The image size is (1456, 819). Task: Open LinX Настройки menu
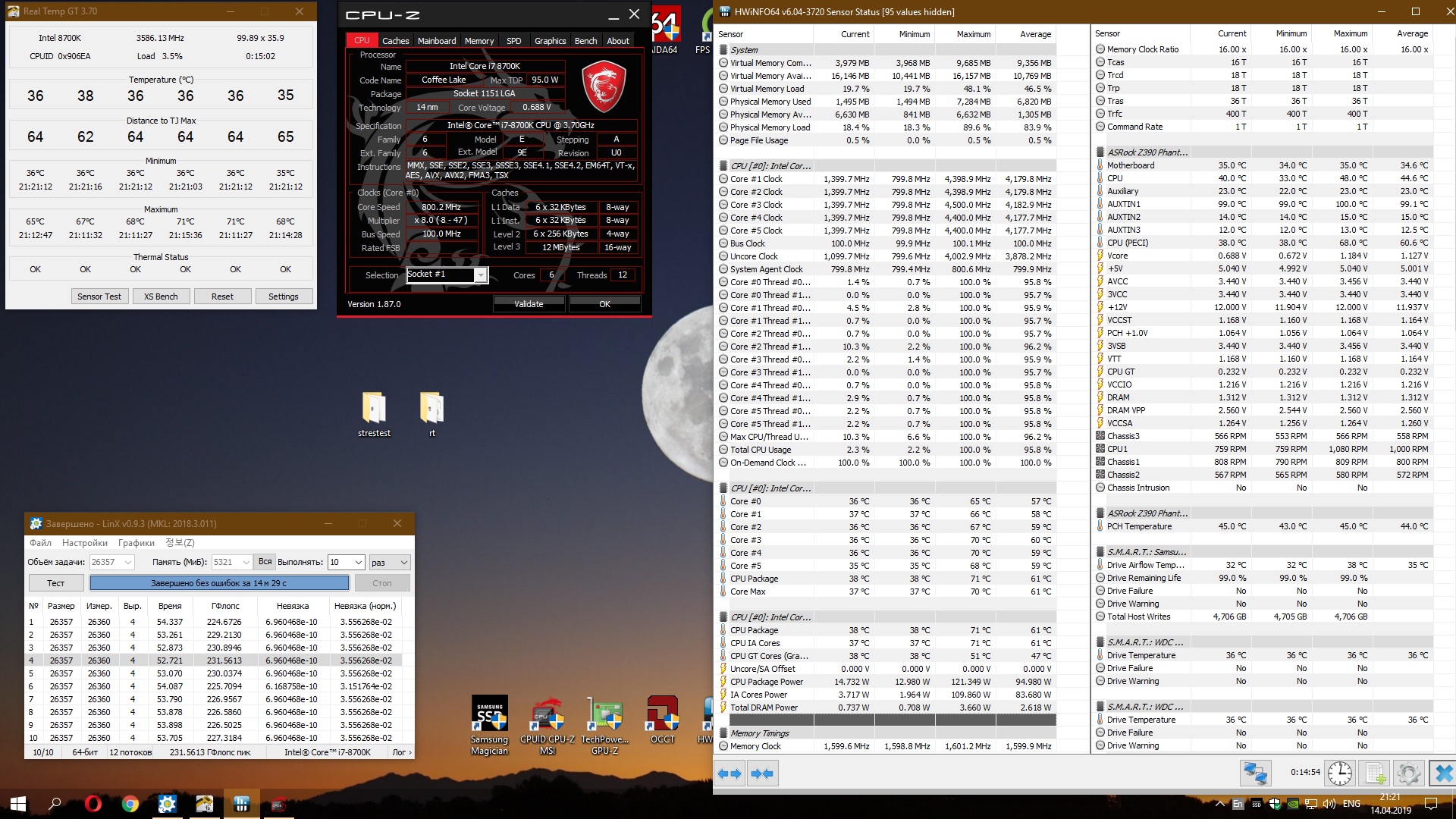click(x=85, y=543)
